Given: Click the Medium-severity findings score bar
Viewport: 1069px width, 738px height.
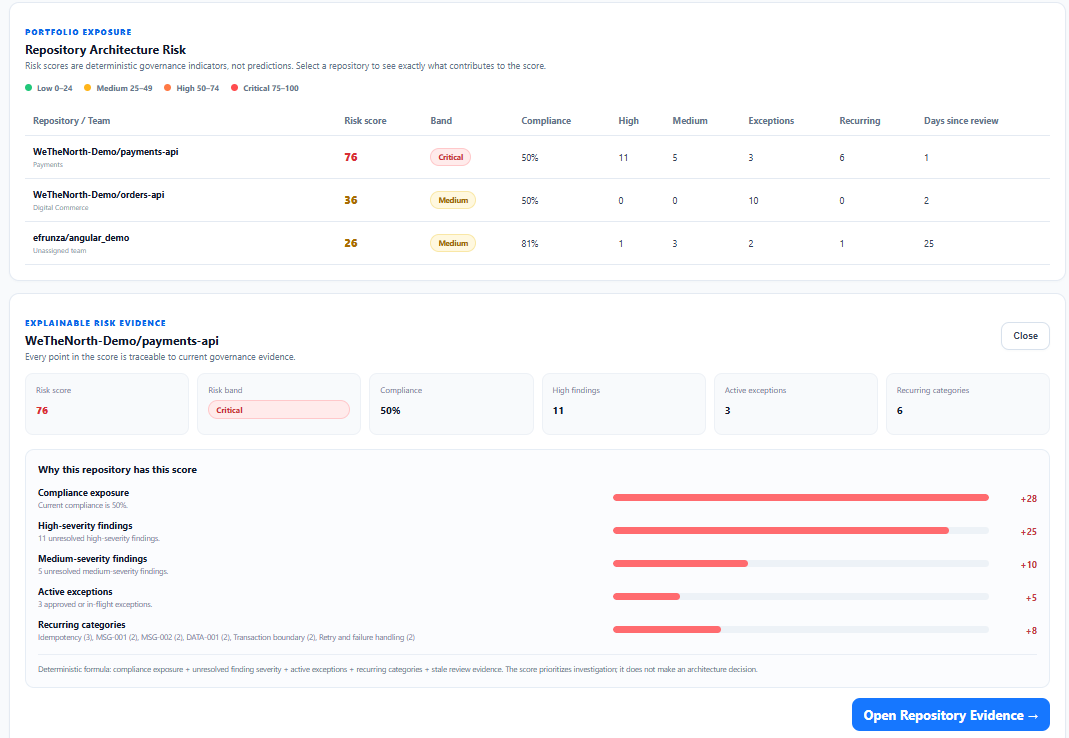Looking at the screenshot, I should (800, 563).
